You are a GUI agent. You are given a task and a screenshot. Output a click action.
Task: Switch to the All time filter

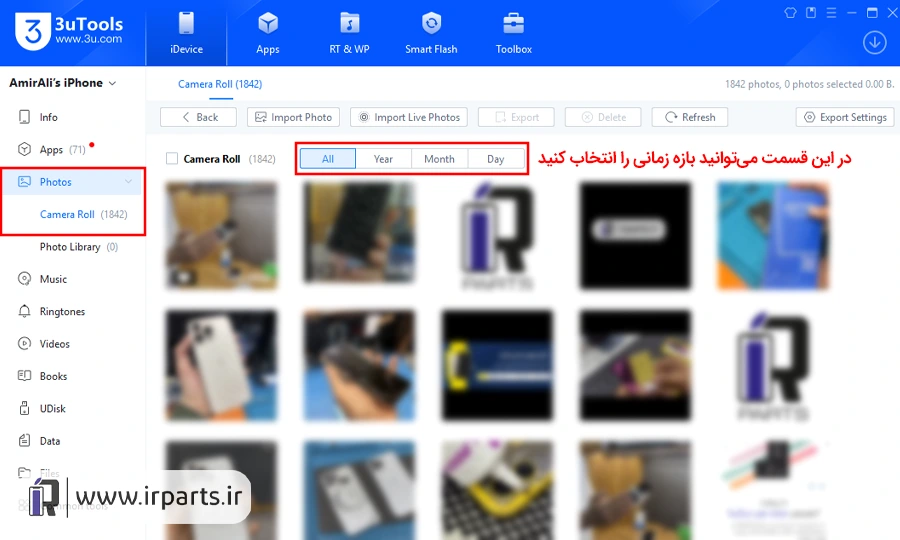328,158
